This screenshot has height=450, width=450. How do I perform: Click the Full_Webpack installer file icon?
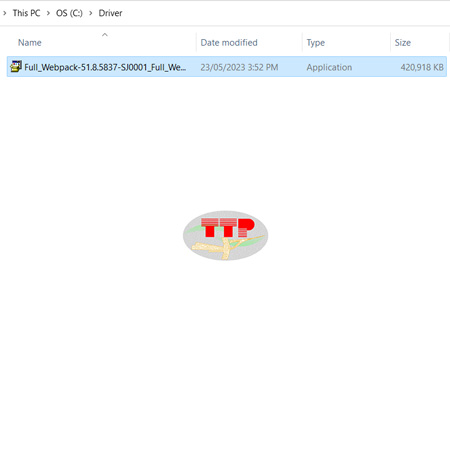16,66
